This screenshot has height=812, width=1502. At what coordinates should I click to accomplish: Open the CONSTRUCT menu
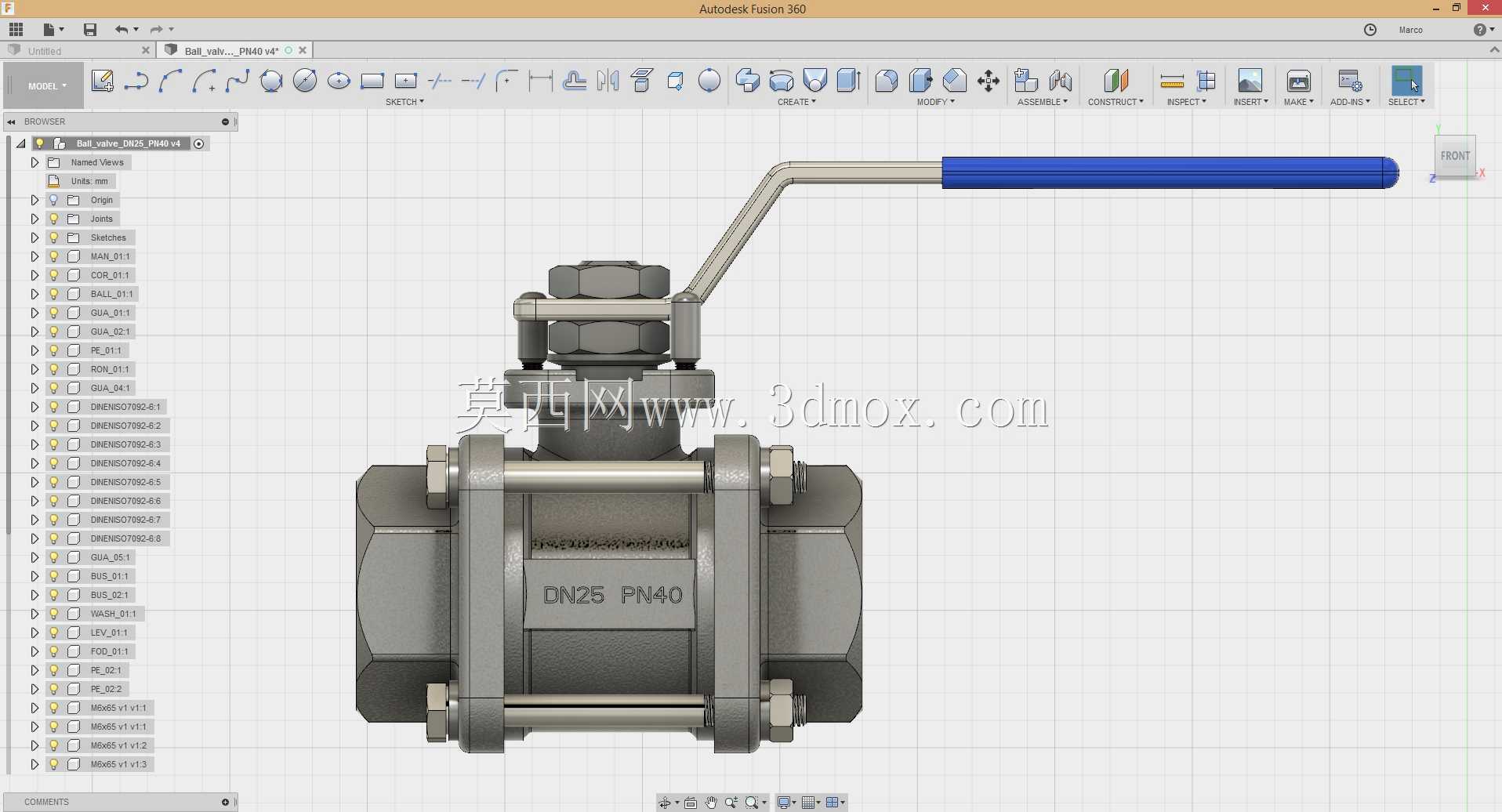pyautogui.click(x=1116, y=102)
